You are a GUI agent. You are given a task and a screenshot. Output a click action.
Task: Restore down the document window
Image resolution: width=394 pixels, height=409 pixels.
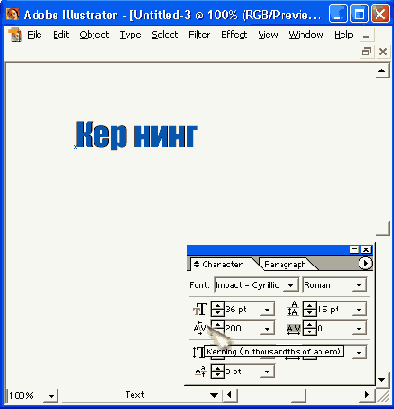(366, 52)
